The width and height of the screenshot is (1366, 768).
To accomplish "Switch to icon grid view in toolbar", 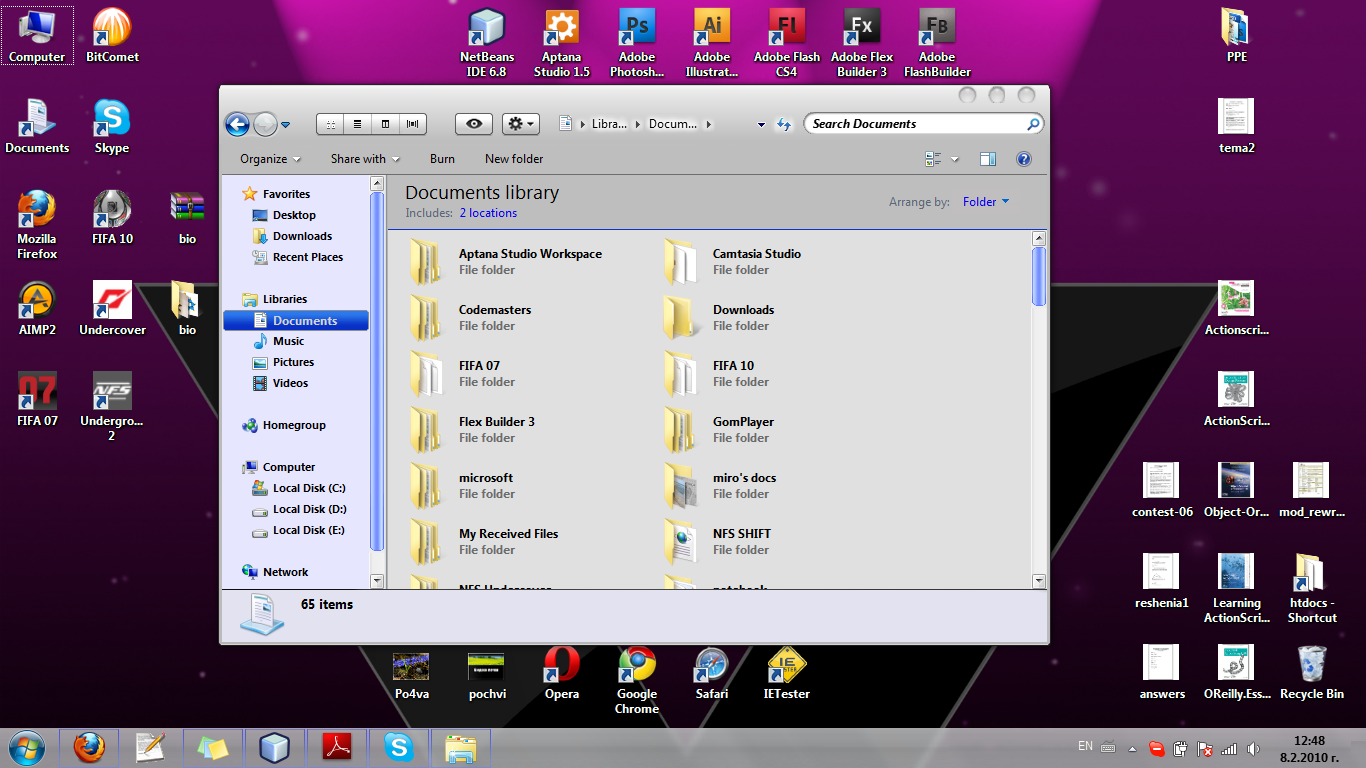I will (x=330, y=124).
